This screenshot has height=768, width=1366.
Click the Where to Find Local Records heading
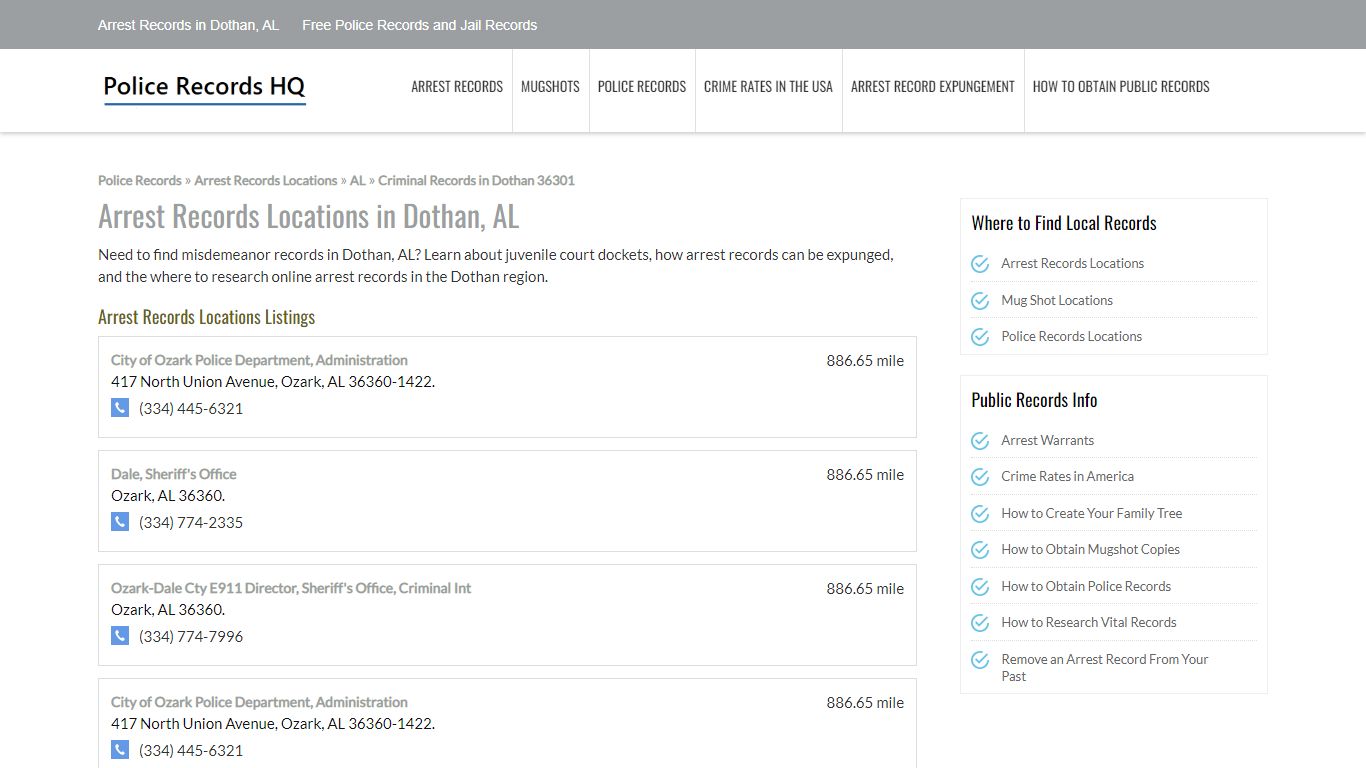[1064, 223]
